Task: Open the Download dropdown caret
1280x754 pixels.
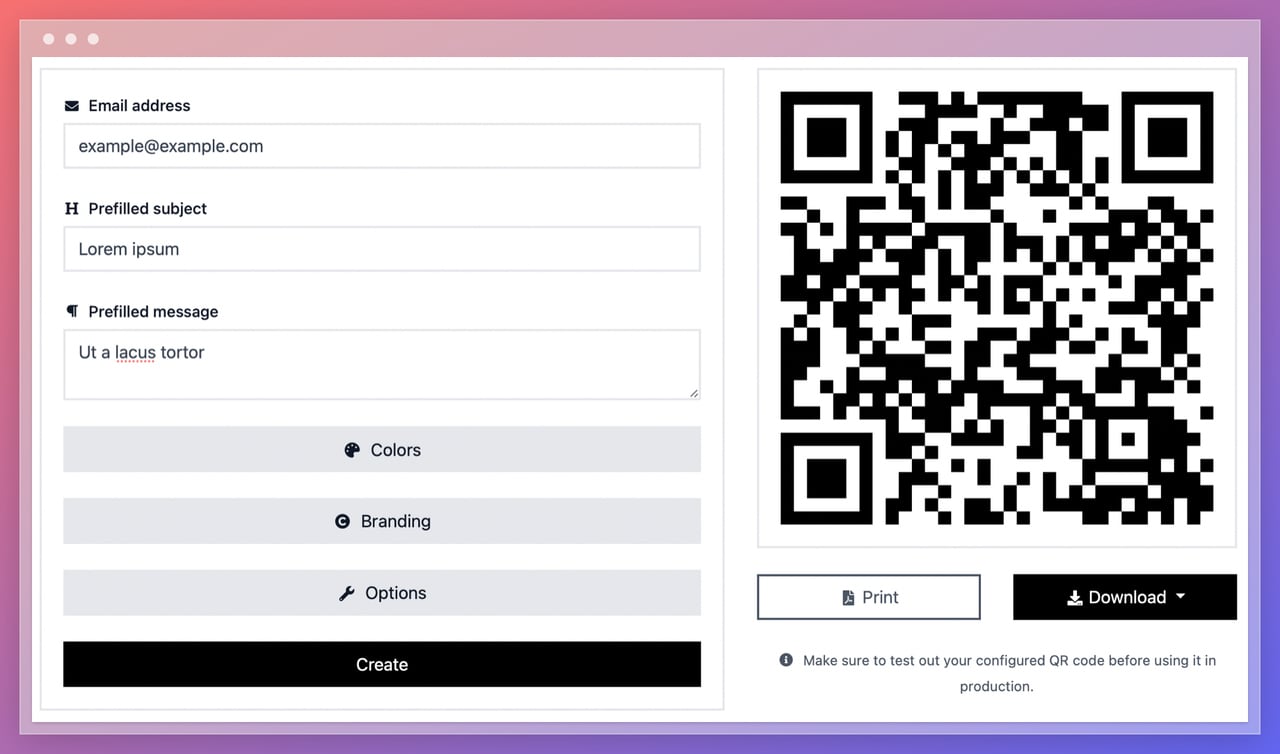Action: click(x=1180, y=596)
